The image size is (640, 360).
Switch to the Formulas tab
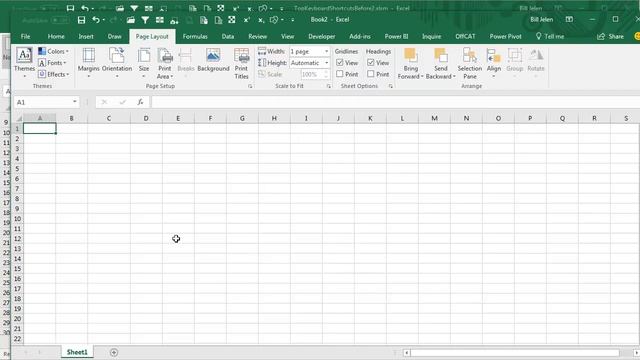[x=195, y=36]
